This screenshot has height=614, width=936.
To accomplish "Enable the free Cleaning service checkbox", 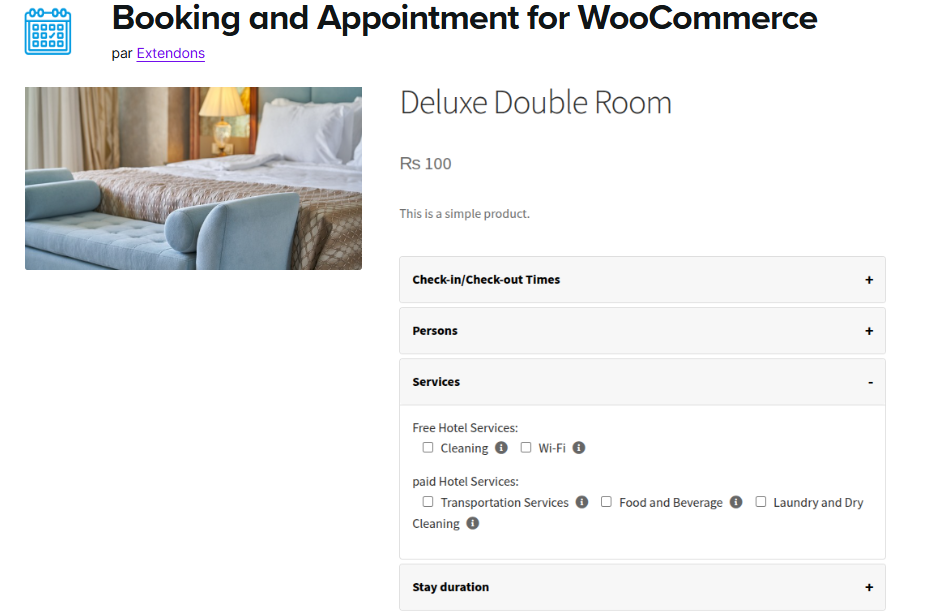I will pyautogui.click(x=428, y=448).
